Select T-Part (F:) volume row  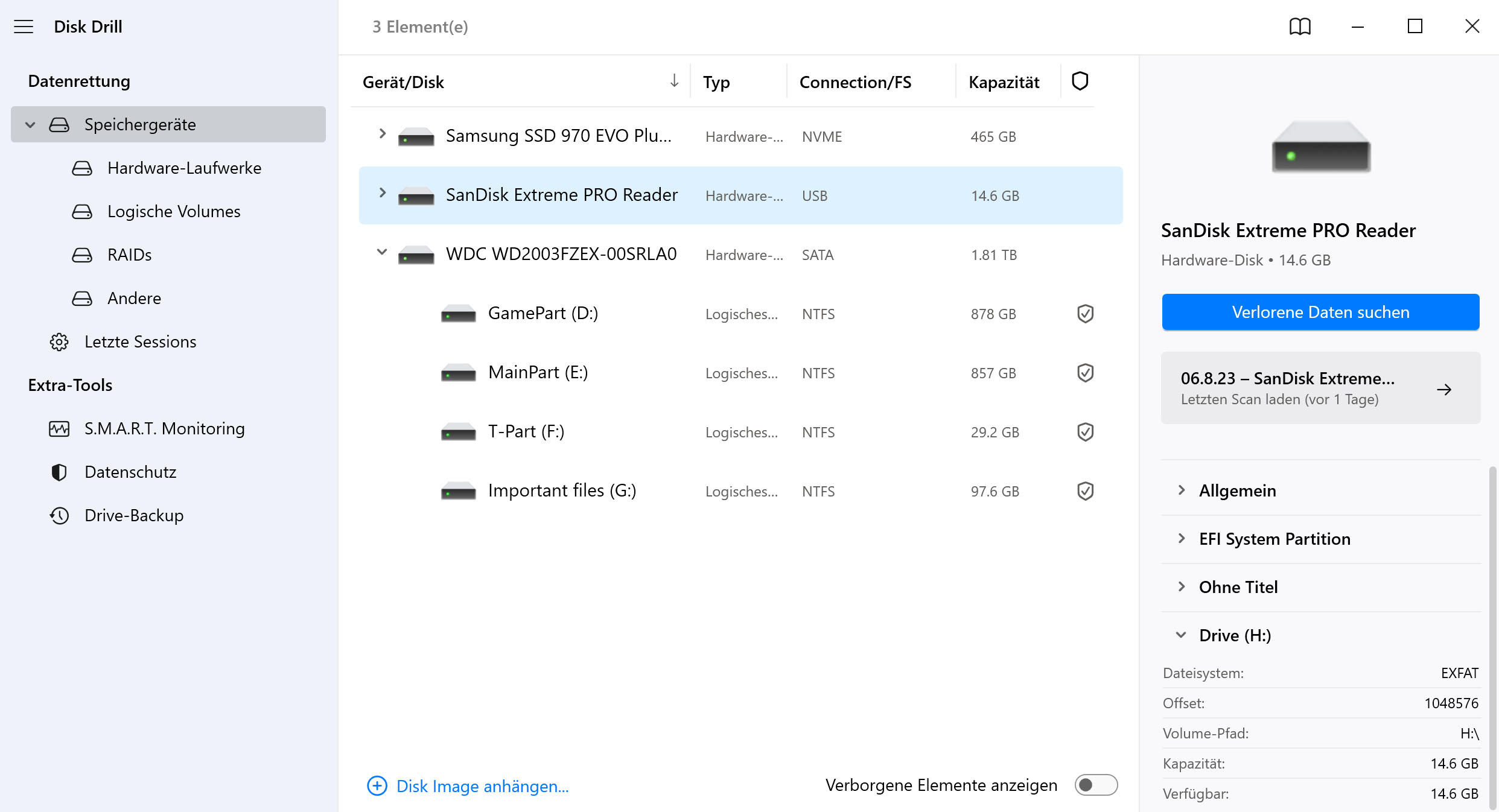(x=740, y=432)
